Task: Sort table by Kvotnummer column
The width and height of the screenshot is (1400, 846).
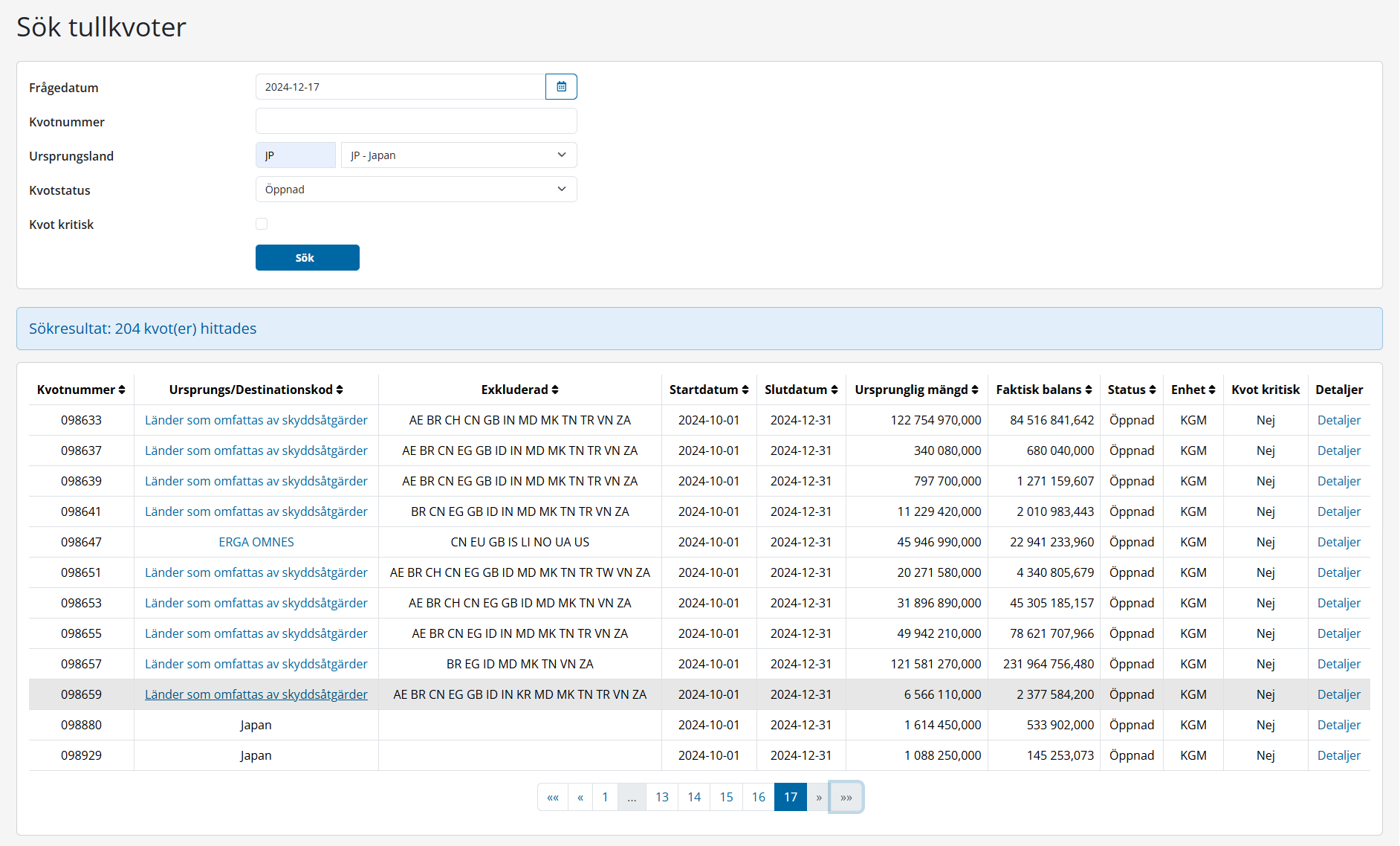Action: (x=81, y=390)
